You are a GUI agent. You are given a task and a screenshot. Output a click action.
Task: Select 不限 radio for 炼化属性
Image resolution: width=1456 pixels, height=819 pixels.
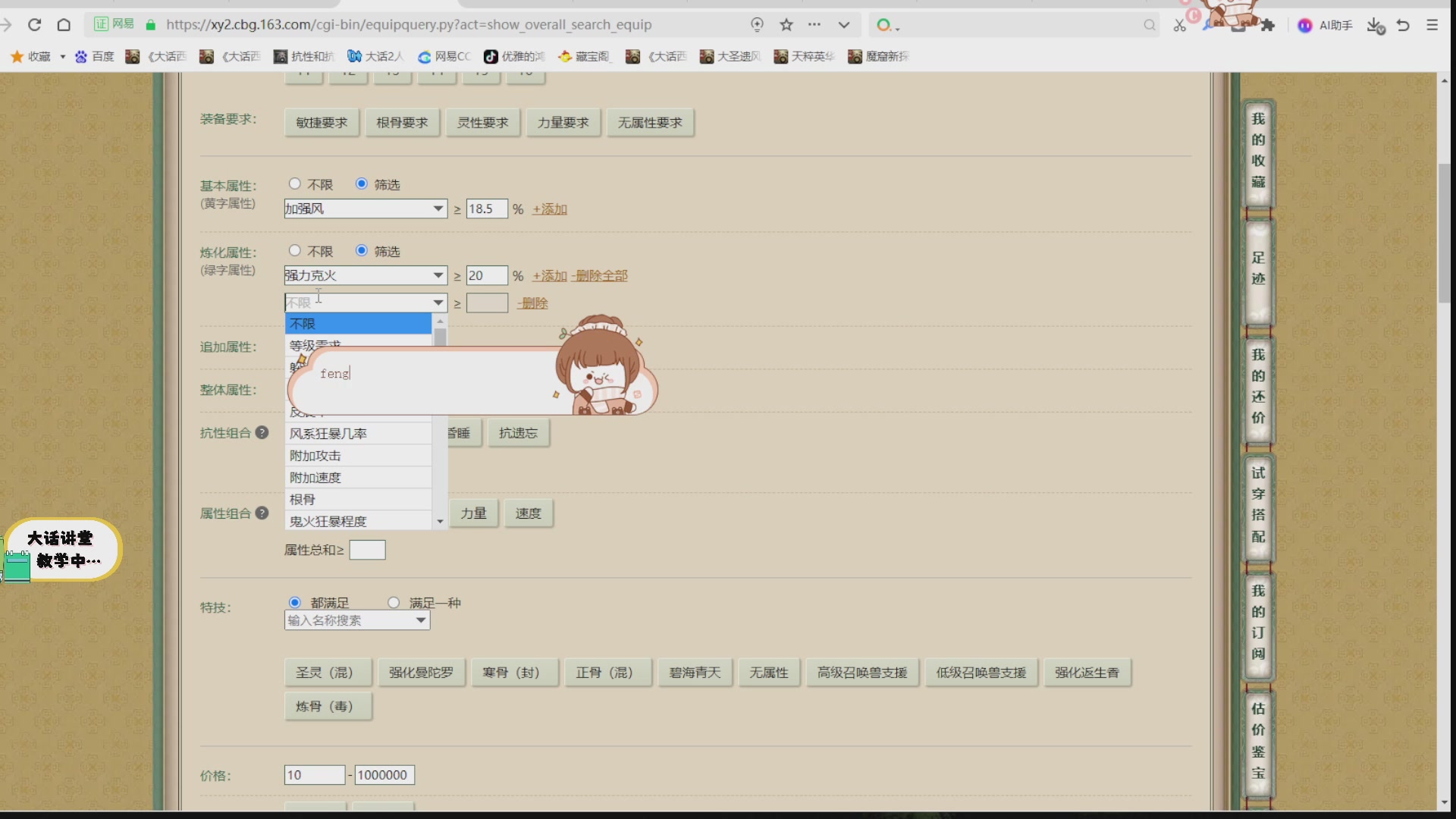tap(295, 251)
